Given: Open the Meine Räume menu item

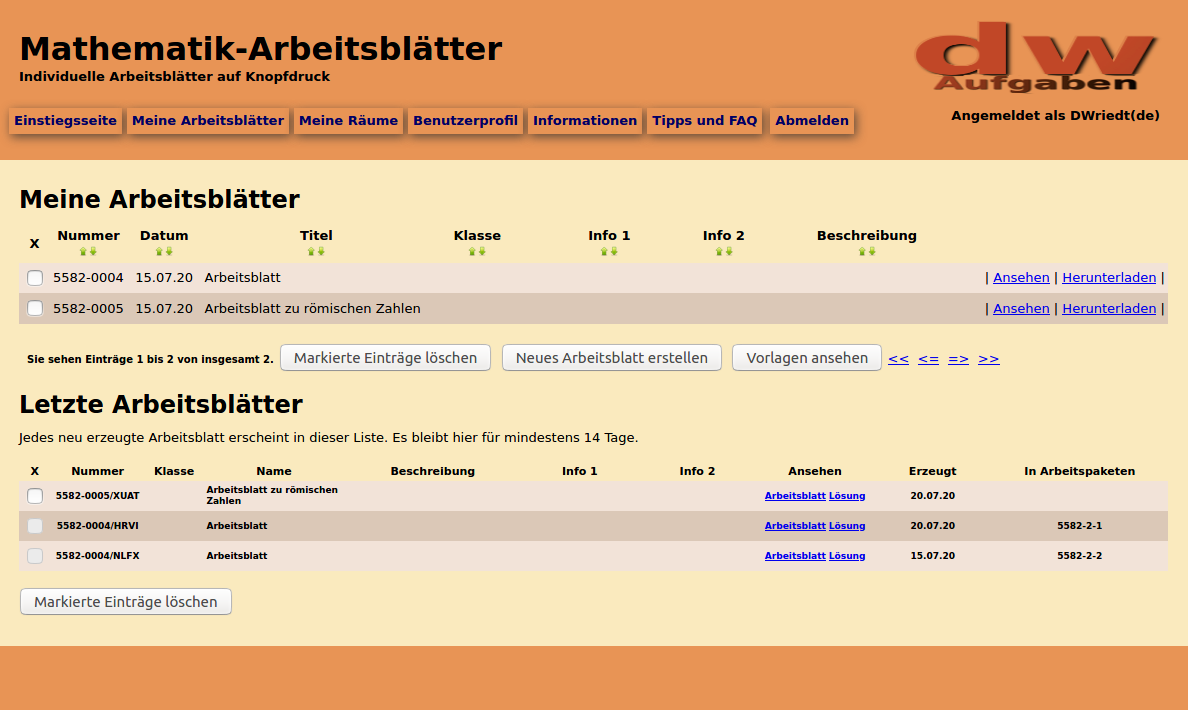Looking at the screenshot, I should [x=348, y=121].
